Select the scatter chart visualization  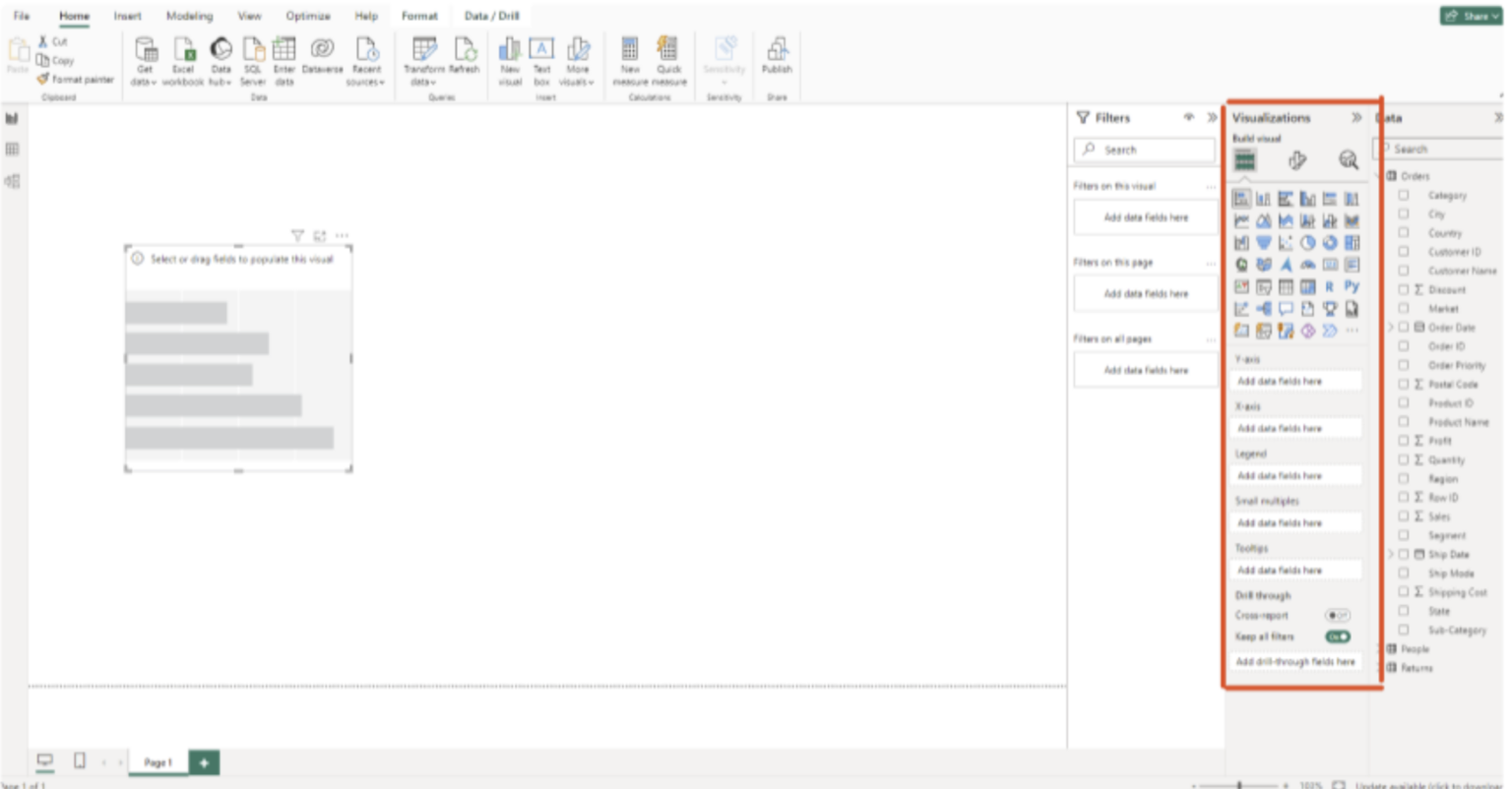point(1287,243)
